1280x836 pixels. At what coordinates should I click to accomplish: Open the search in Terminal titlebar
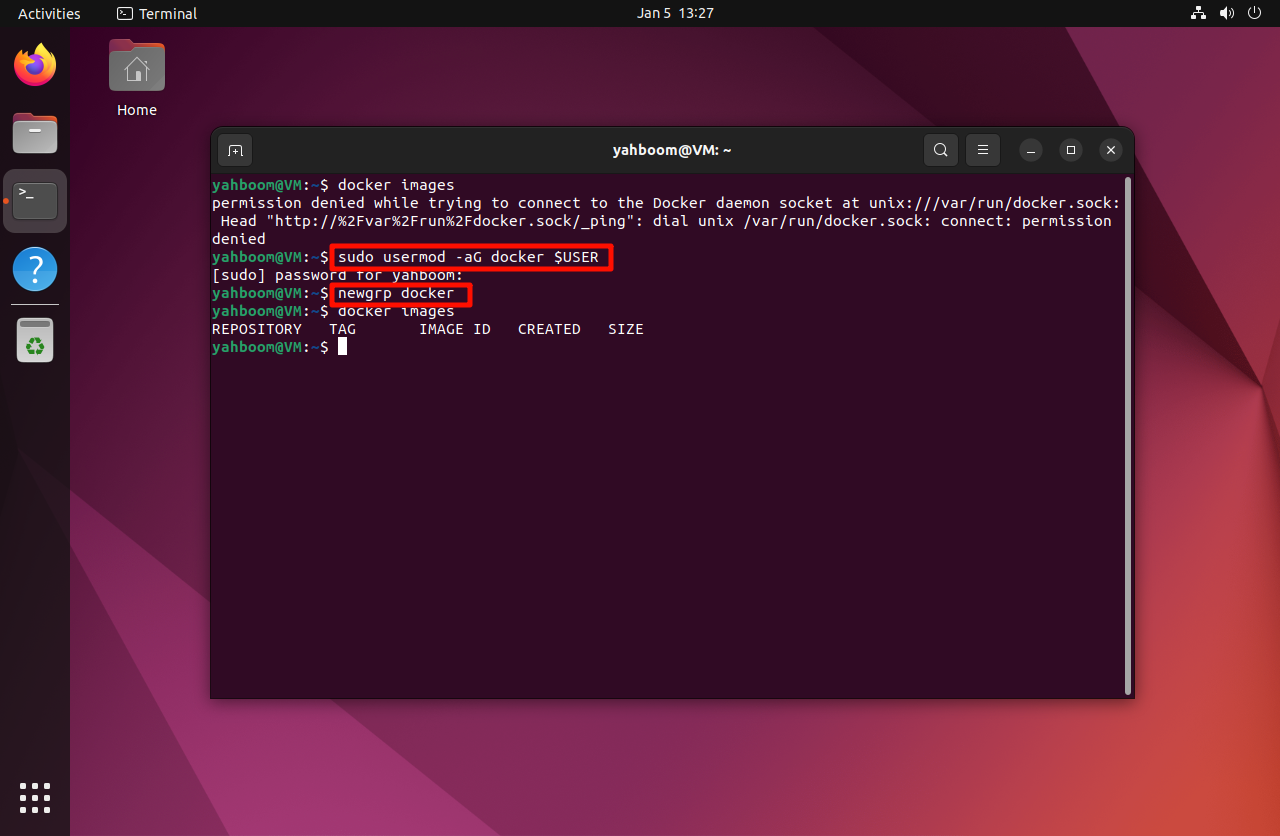(940, 149)
